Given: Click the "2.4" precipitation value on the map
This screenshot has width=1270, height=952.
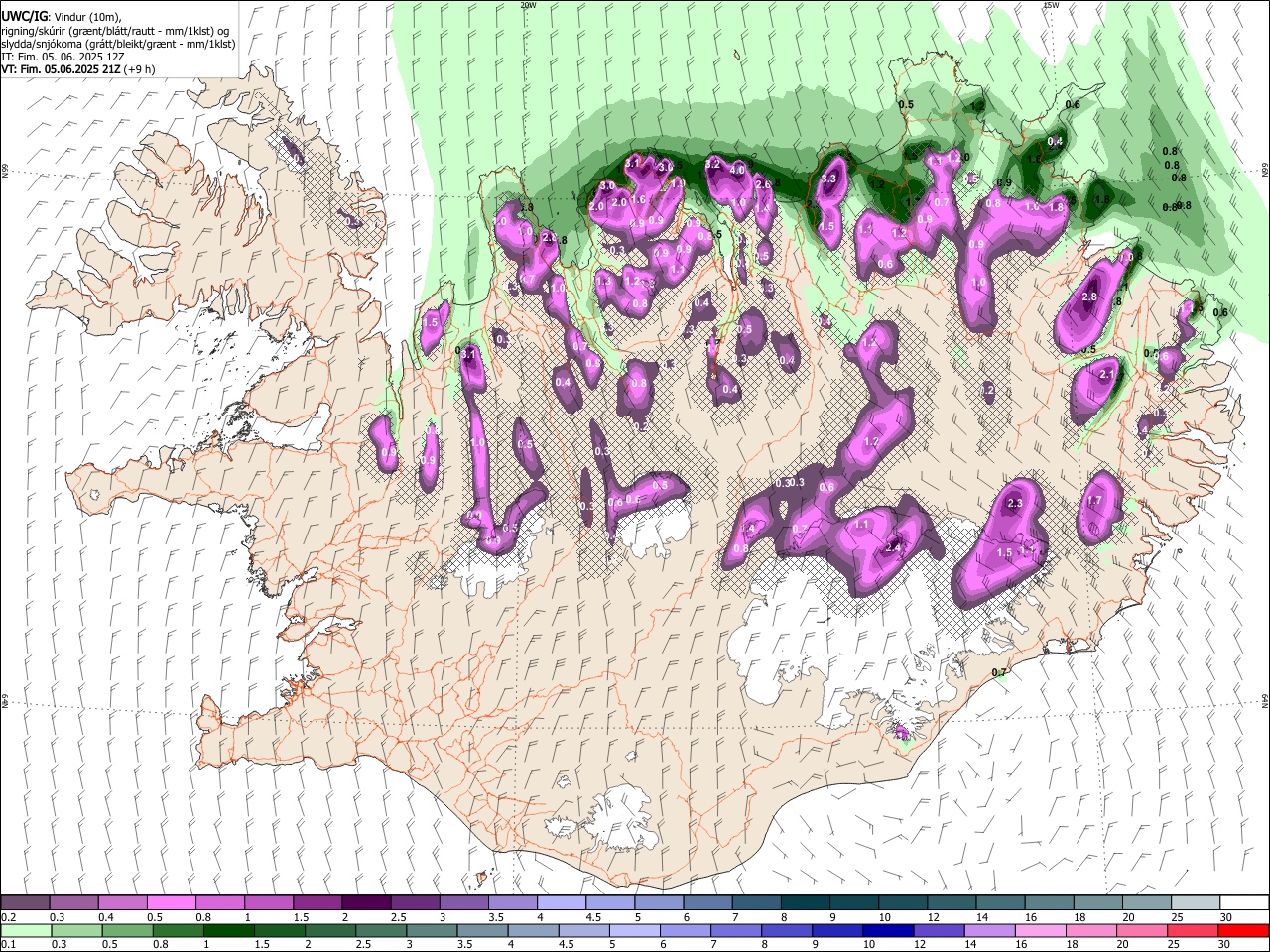Looking at the screenshot, I should (x=893, y=547).
